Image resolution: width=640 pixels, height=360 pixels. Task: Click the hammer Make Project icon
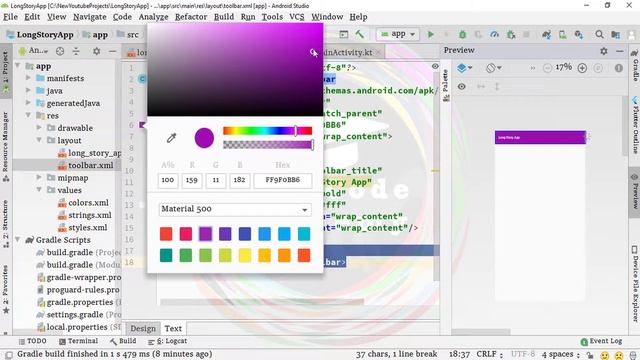pos(360,34)
